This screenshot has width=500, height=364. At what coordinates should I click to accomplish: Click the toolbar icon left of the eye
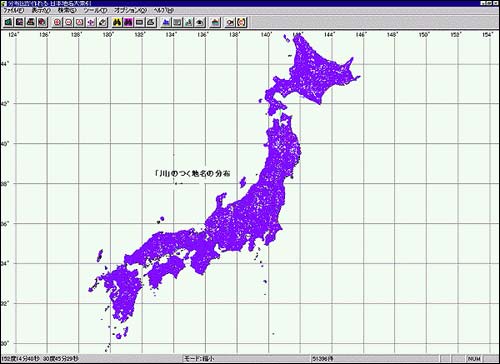coord(188,22)
